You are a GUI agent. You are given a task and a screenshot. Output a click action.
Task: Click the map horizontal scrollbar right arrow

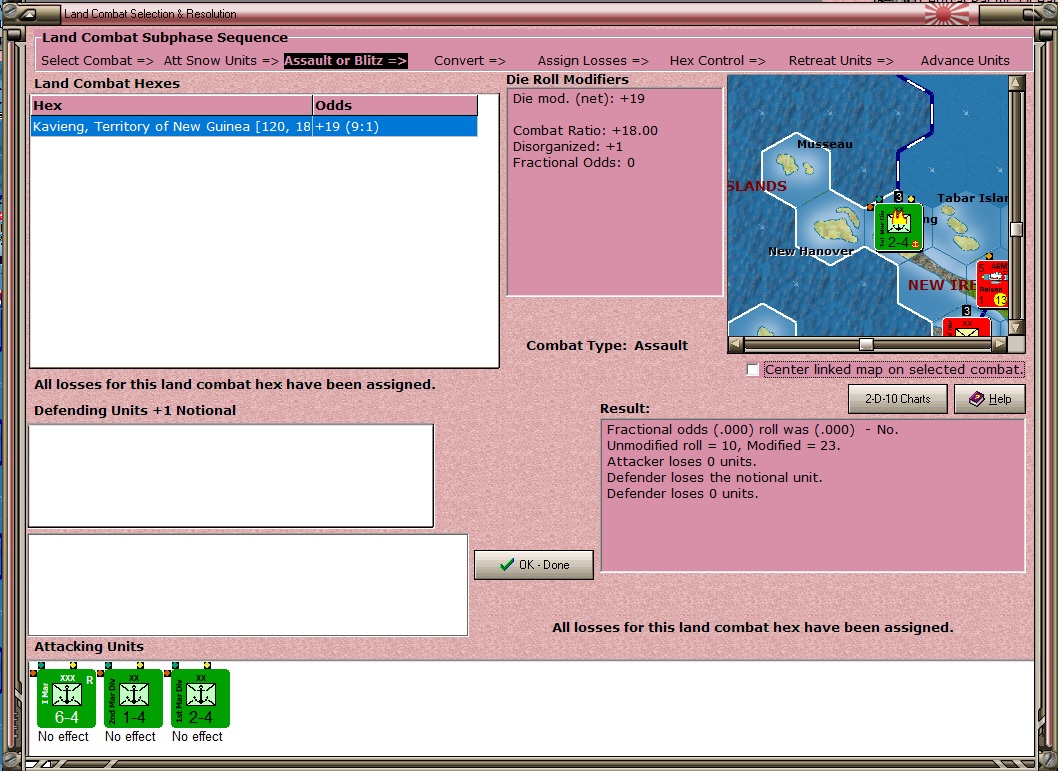(999, 345)
